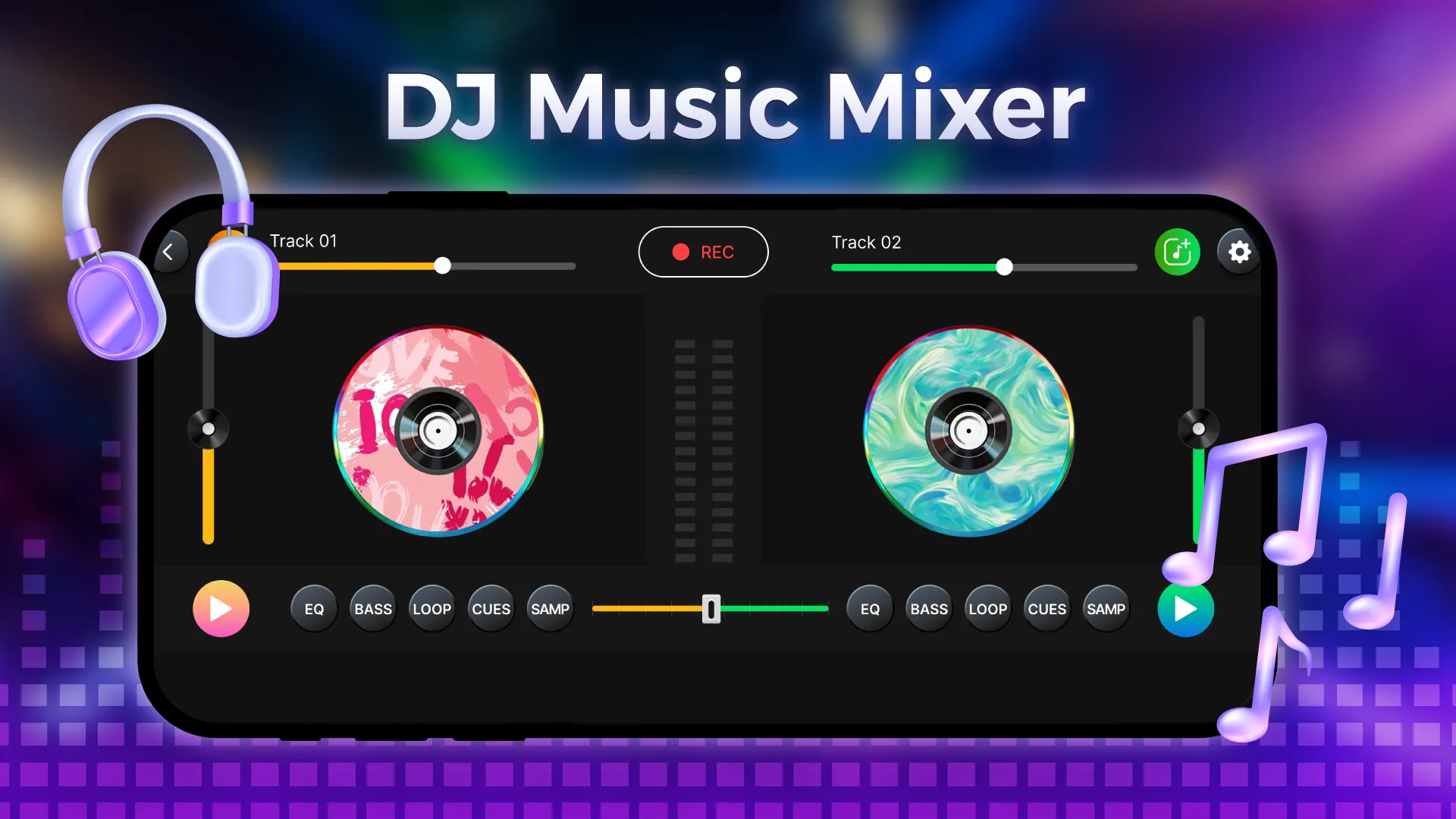Center the crossfader slider
Image resolution: width=1456 pixels, height=819 pixels.
pyautogui.click(x=711, y=609)
